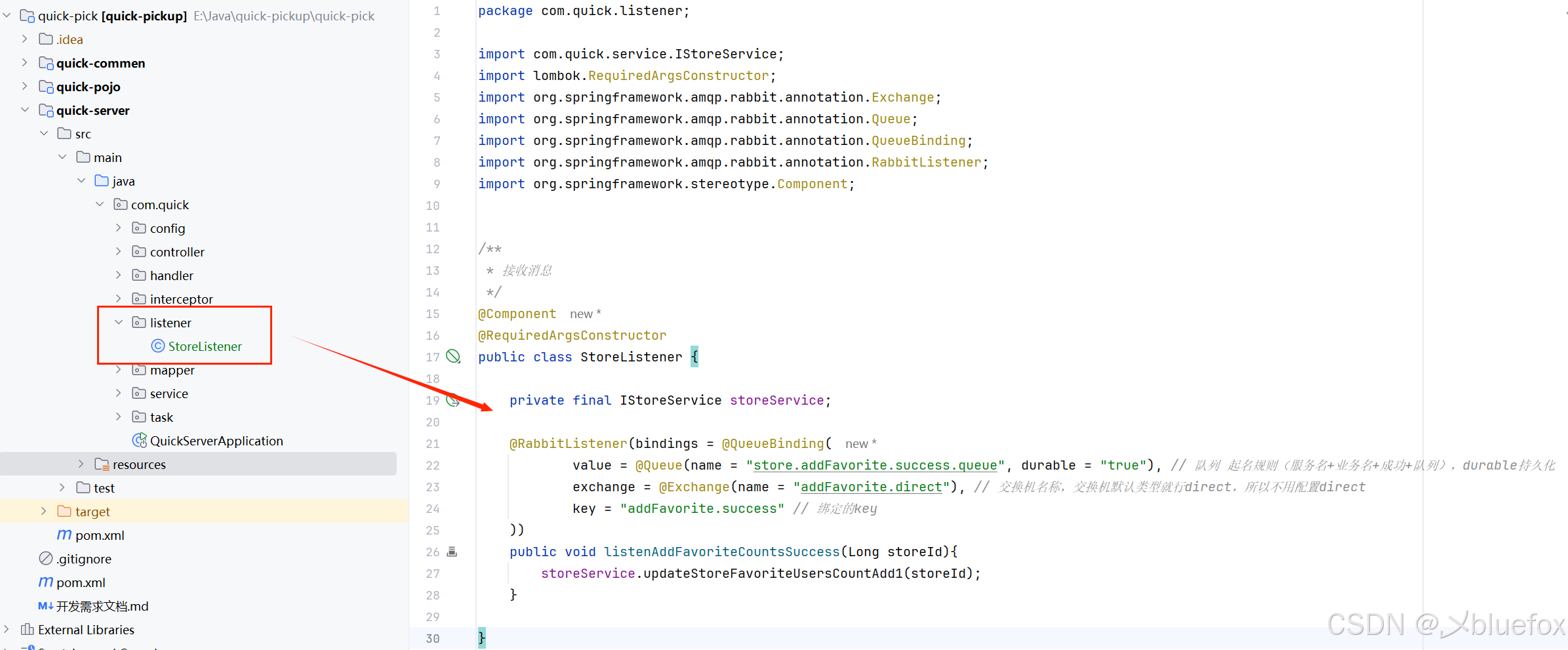Click line number 21 in the gutter
Screen dimensions: 1568x650
point(433,443)
